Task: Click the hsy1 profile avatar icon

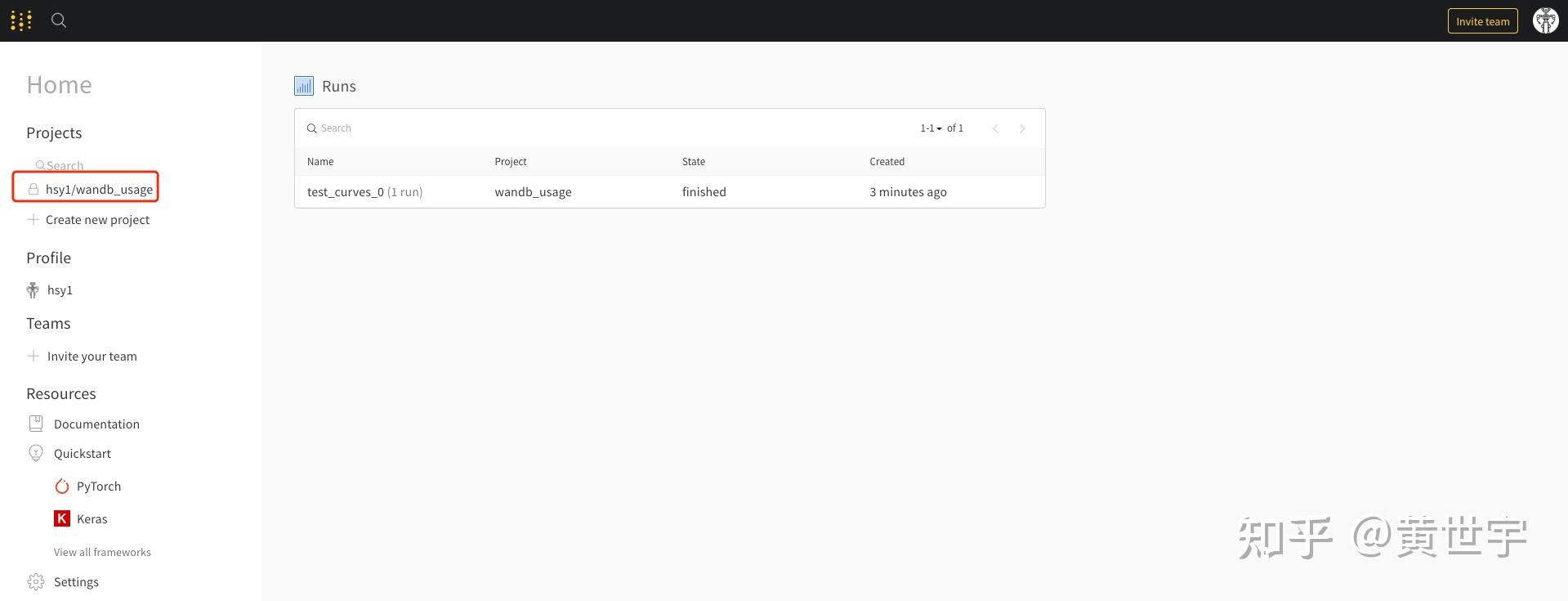Action: 33,290
